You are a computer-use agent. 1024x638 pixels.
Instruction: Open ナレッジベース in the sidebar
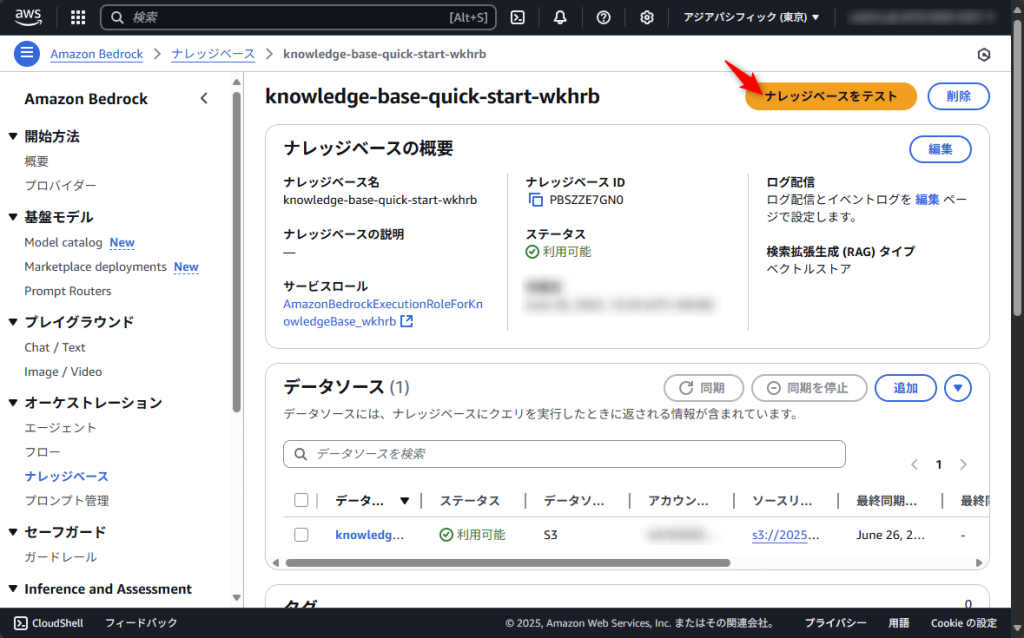pos(67,476)
